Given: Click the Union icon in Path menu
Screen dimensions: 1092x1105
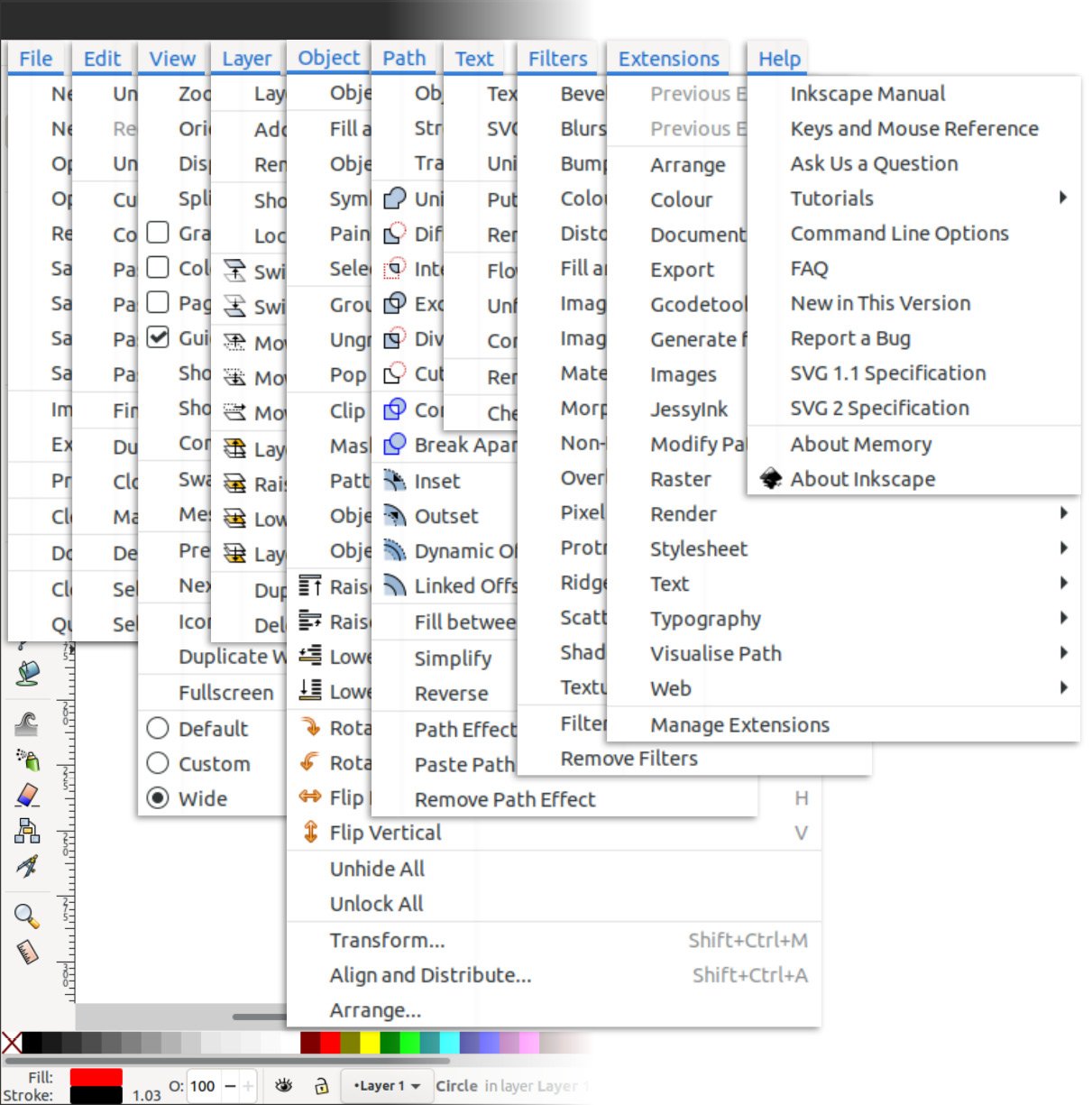Looking at the screenshot, I should [394, 198].
